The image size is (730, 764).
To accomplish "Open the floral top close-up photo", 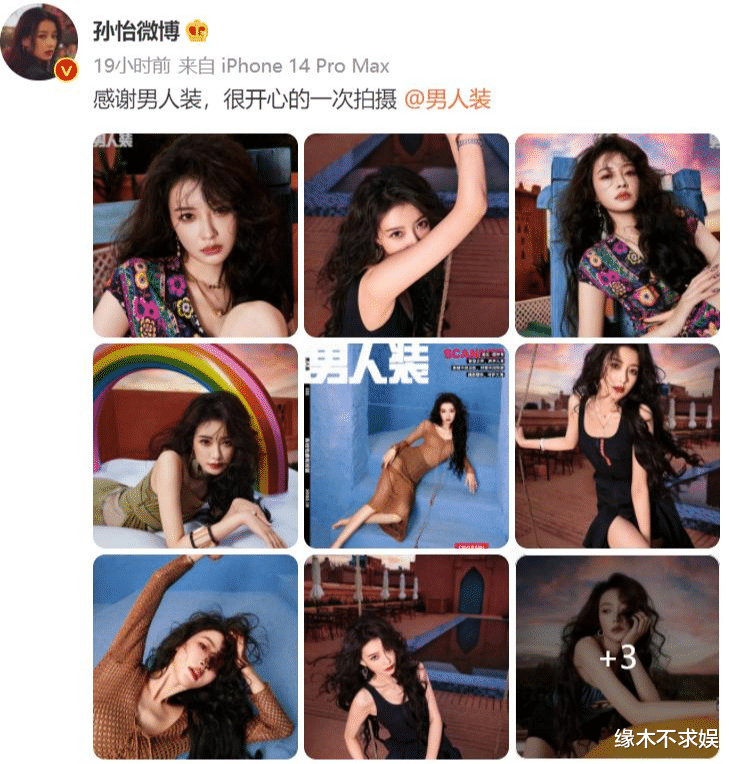I will (x=195, y=235).
